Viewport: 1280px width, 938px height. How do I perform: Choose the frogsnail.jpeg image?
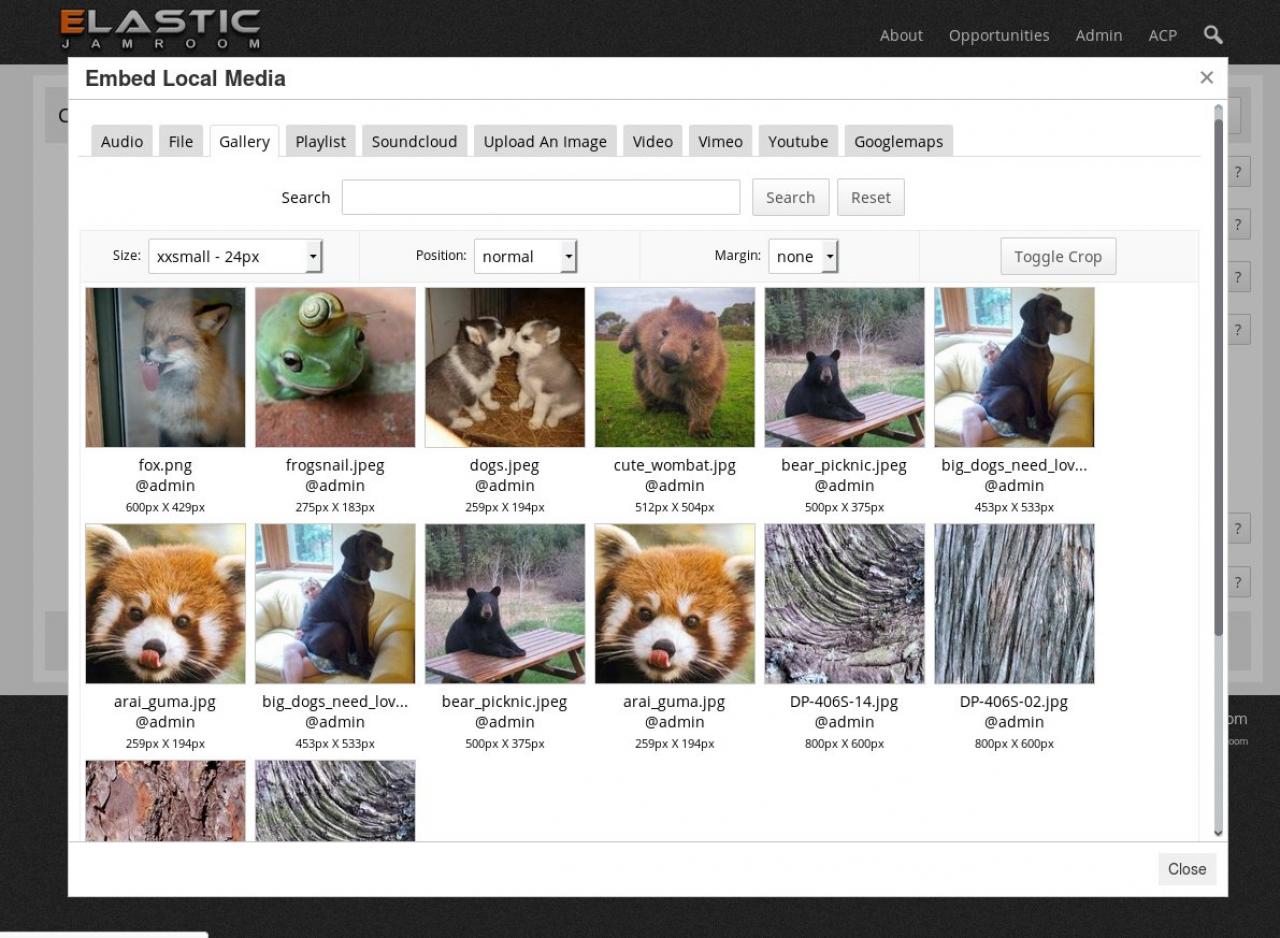[x=335, y=367]
